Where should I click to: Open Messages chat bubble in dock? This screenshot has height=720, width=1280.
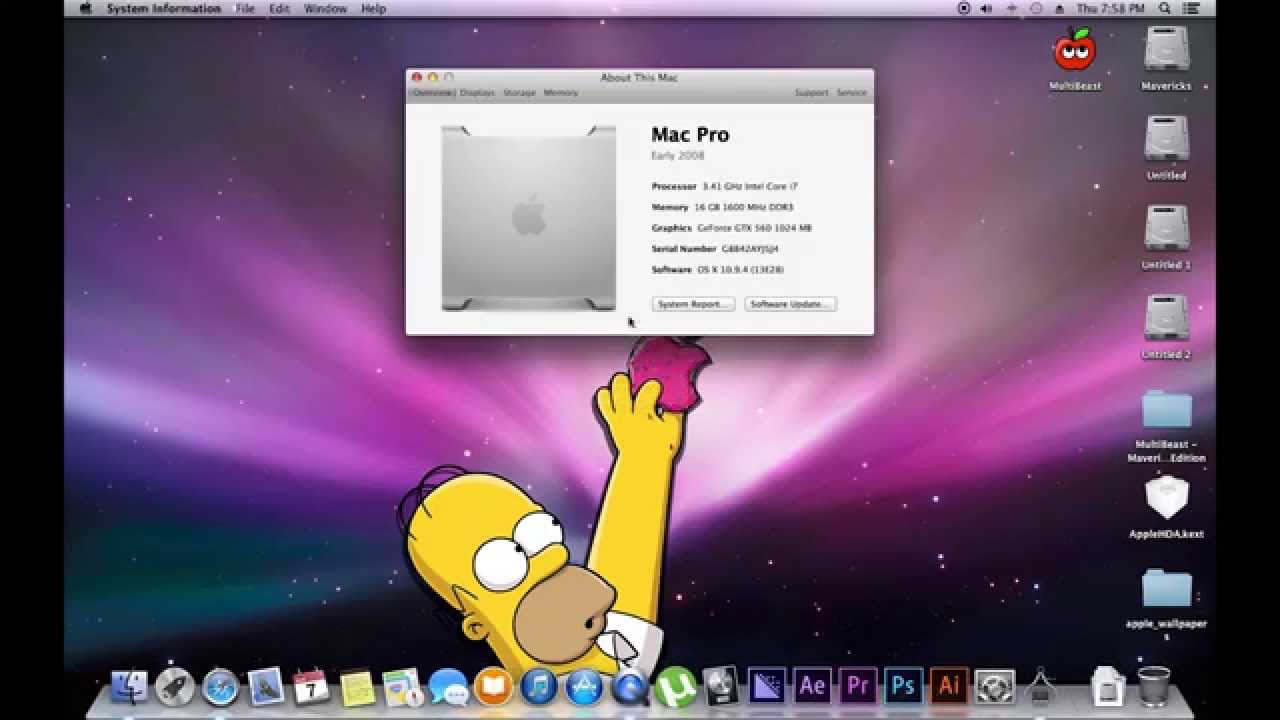coord(448,687)
